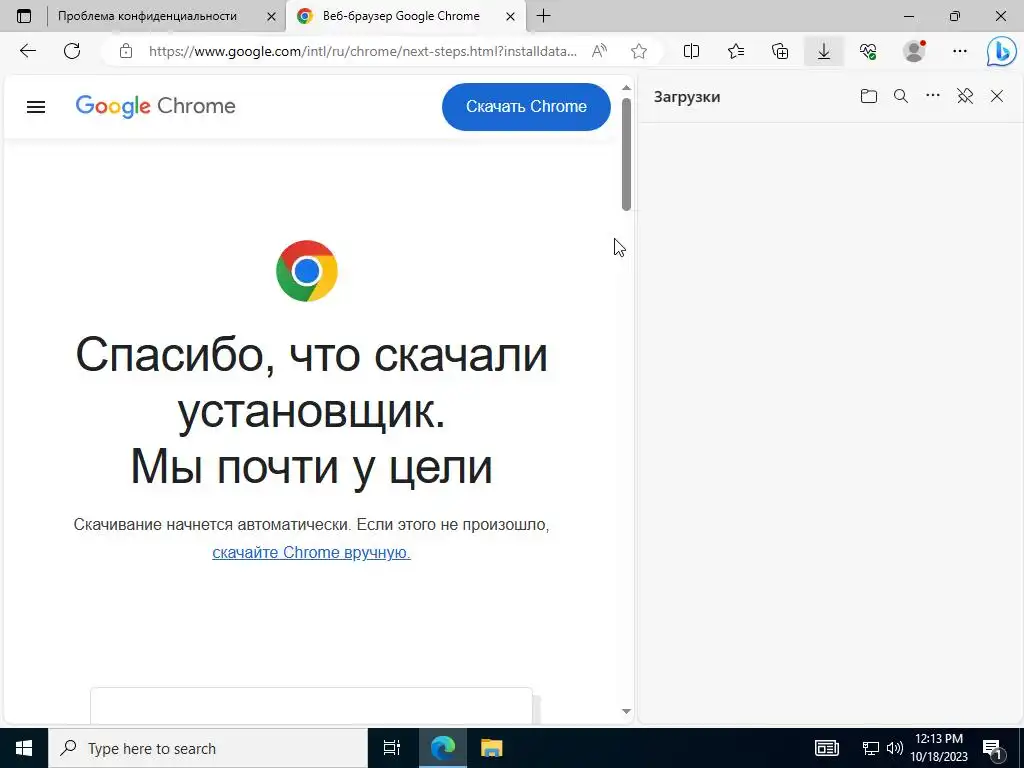Open more options in Загрузки panel
This screenshot has height=768, width=1024.
pyautogui.click(x=933, y=96)
